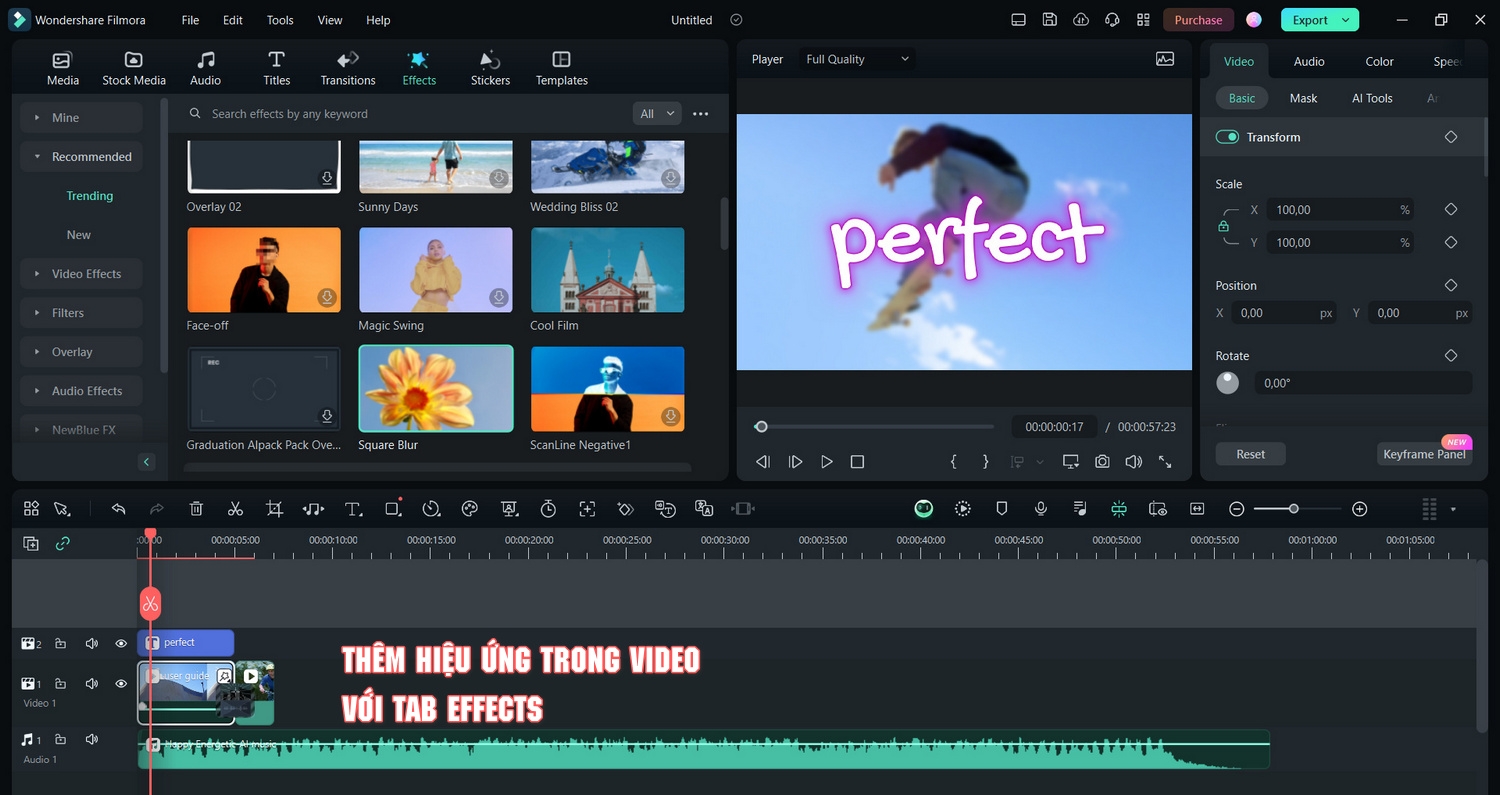Mute the Audio 1 track
Viewport: 1500px width, 795px height.
(92, 739)
